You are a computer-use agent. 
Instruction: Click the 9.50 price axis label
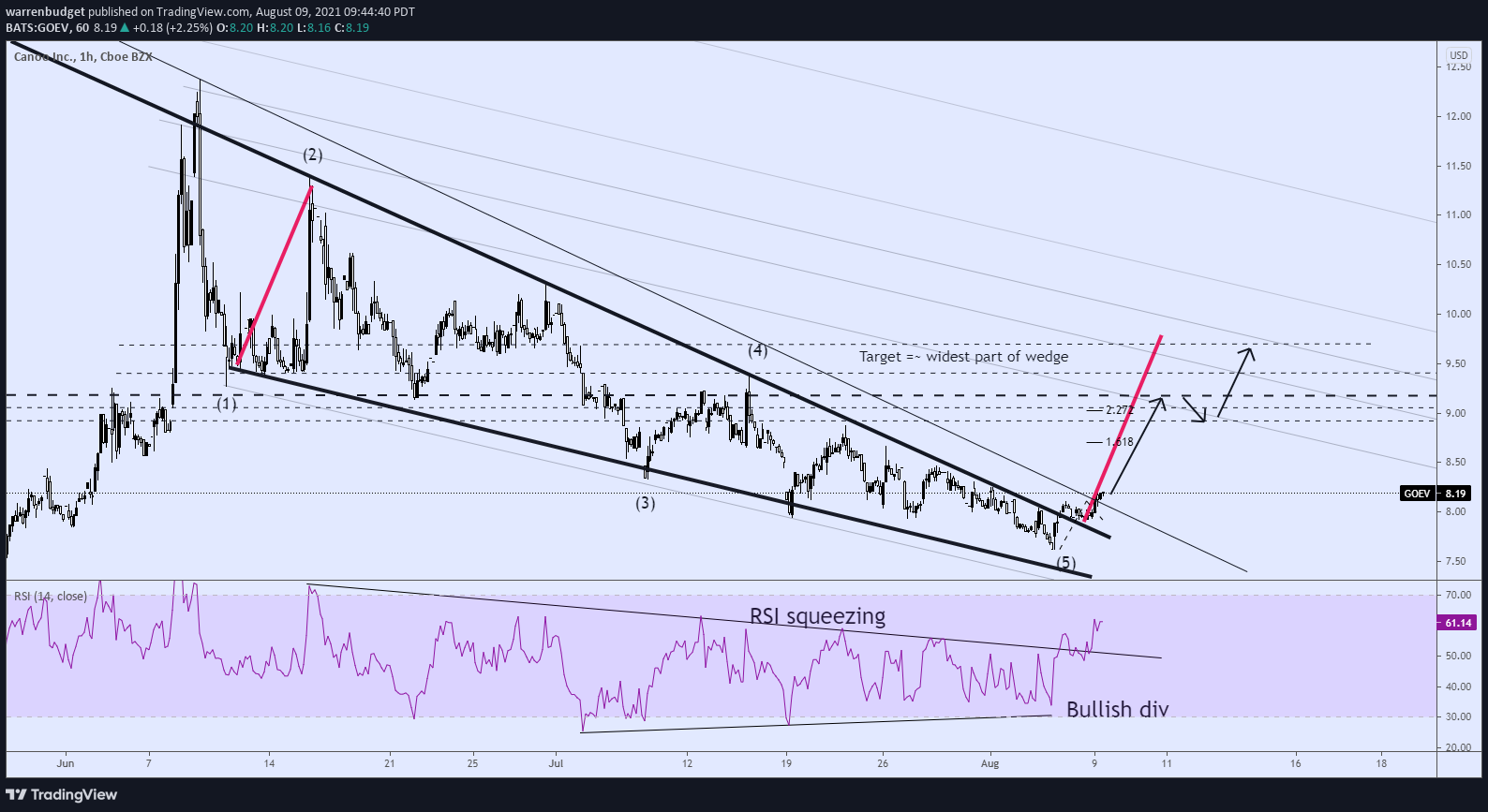click(1455, 363)
